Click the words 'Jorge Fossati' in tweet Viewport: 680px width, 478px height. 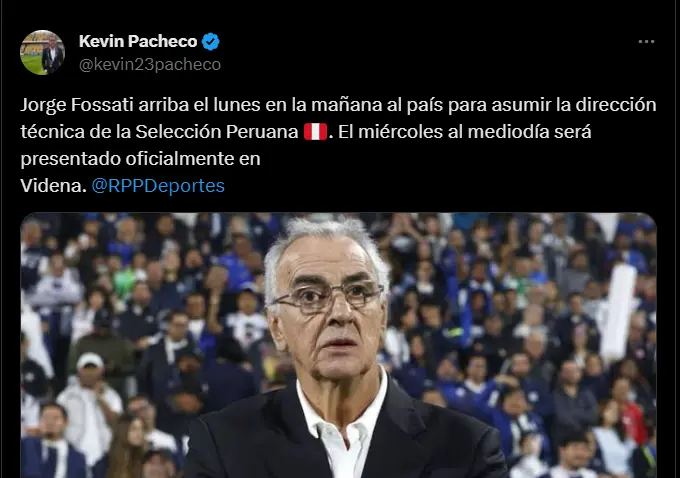pyautogui.click(x=77, y=105)
